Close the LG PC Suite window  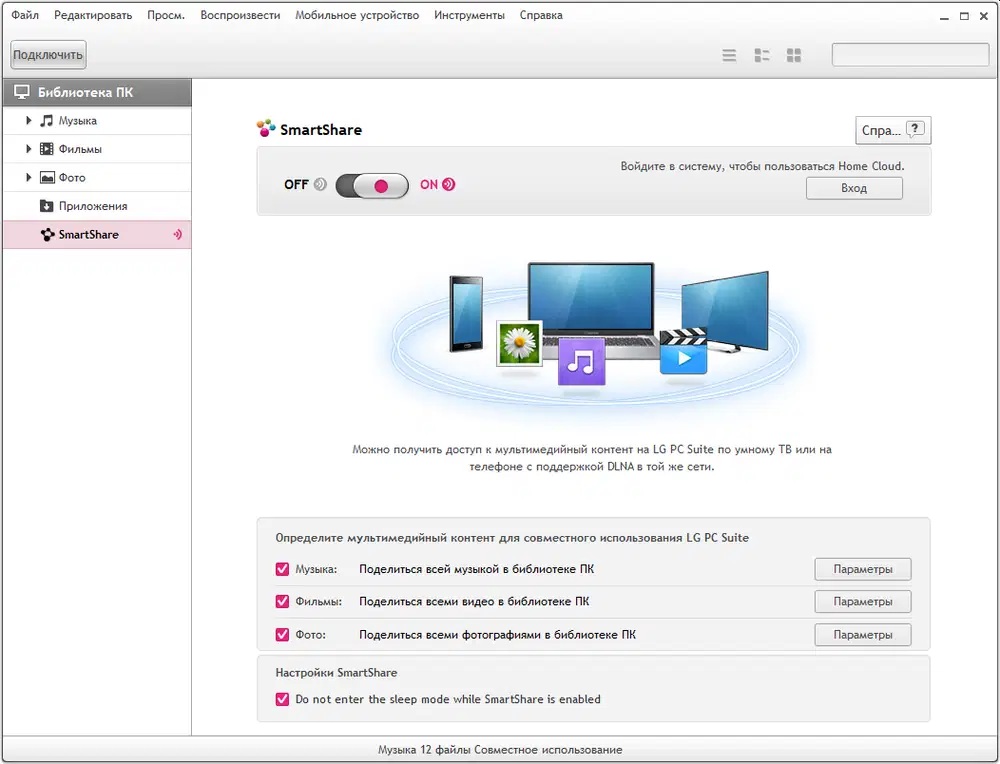[x=984, y=16]
